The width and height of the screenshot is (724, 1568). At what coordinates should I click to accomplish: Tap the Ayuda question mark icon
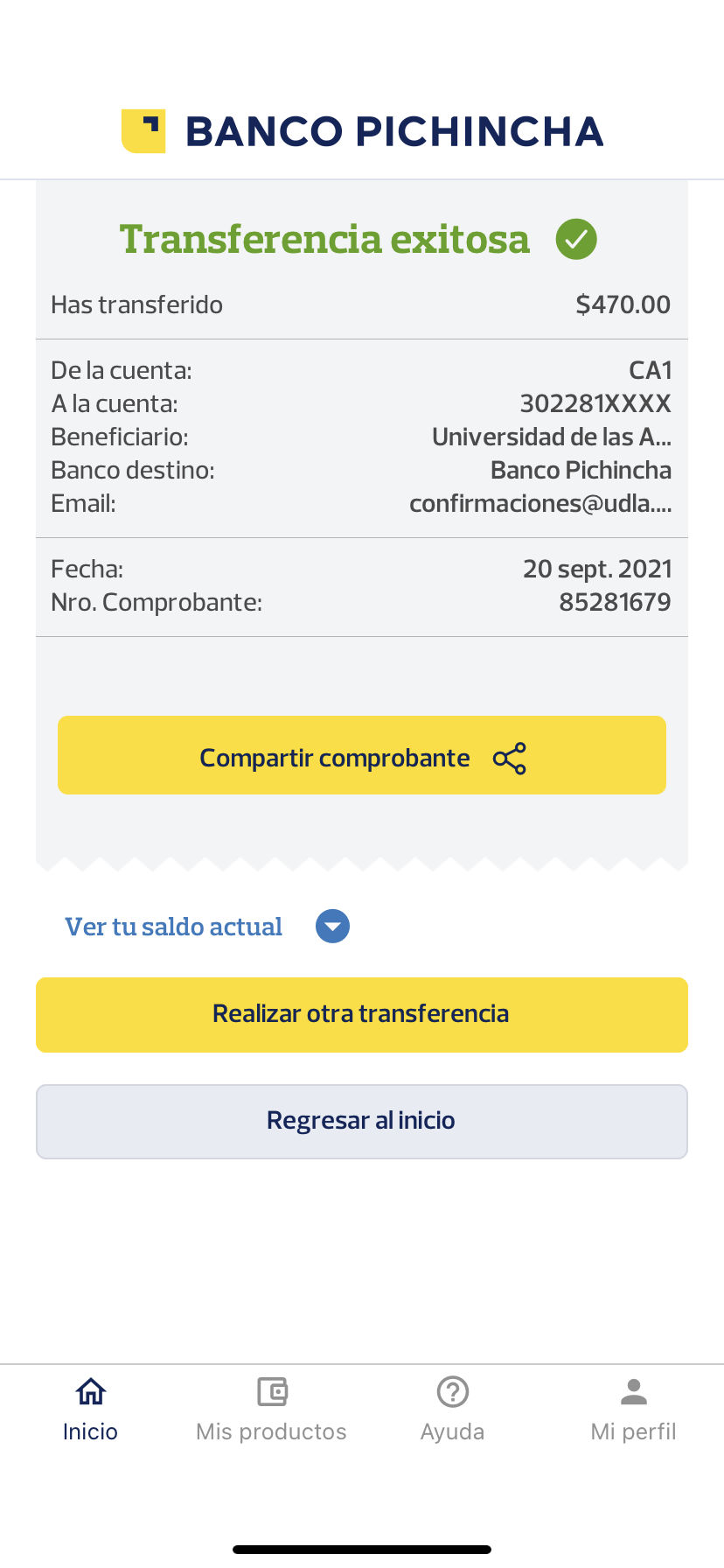click(x=453, y=1391)
